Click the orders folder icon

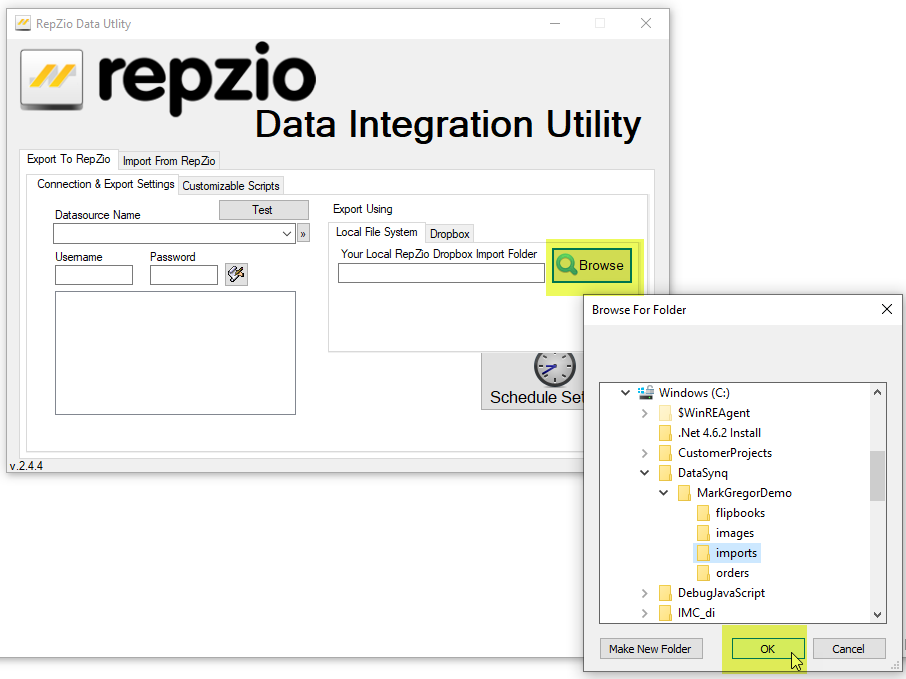pos(704,573)
